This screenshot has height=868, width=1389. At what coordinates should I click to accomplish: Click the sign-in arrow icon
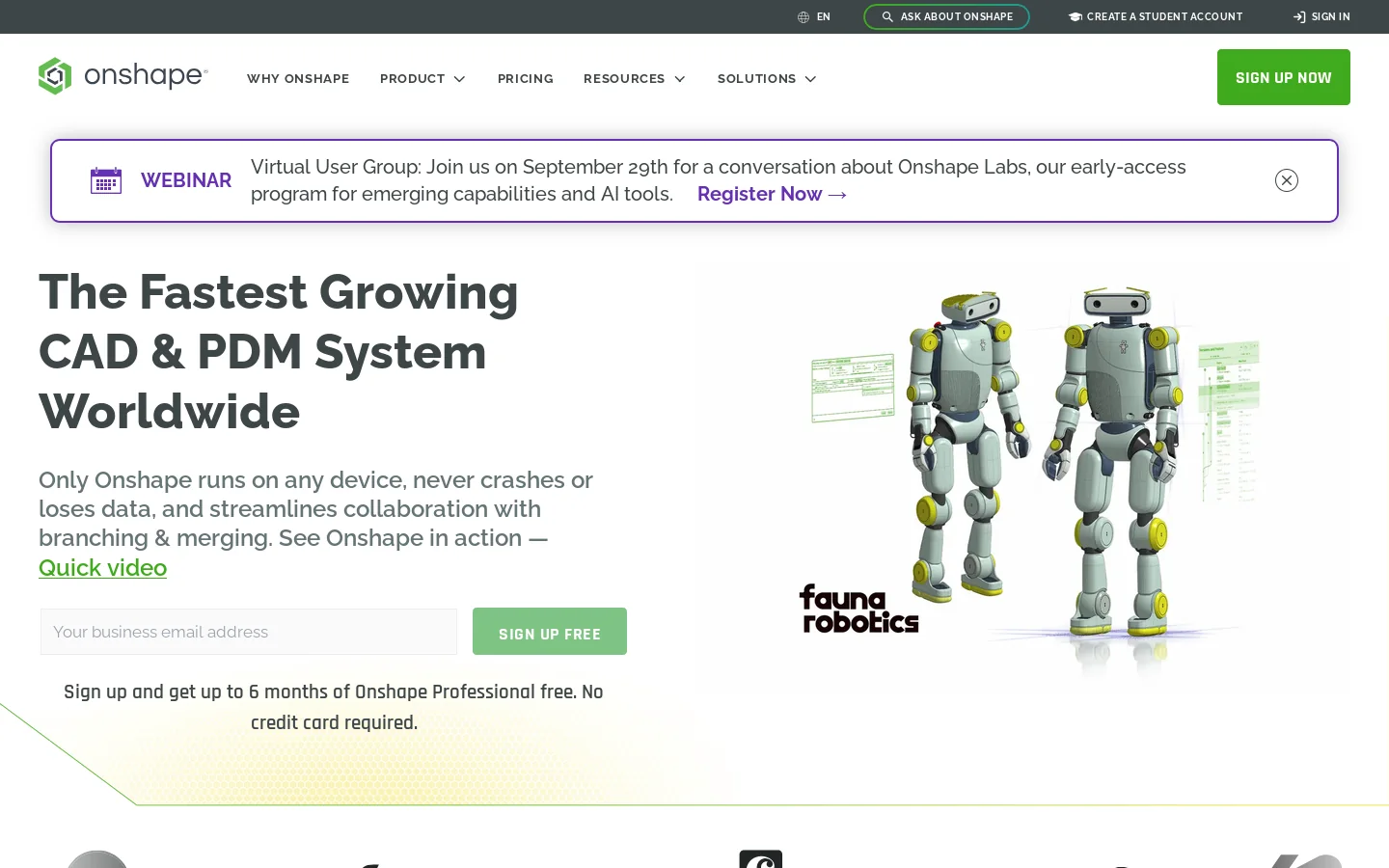1299,17
